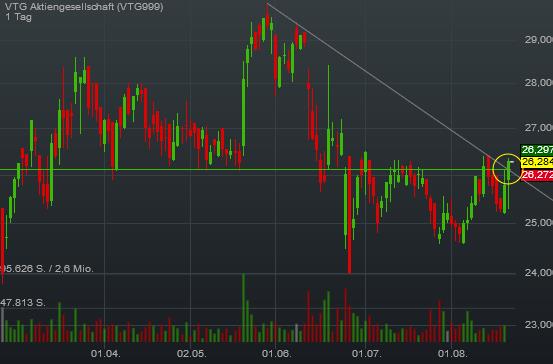This screenshot has width=553, height=364.
Task: Click the 25,00 price axis label
Action: click(539, 223)
